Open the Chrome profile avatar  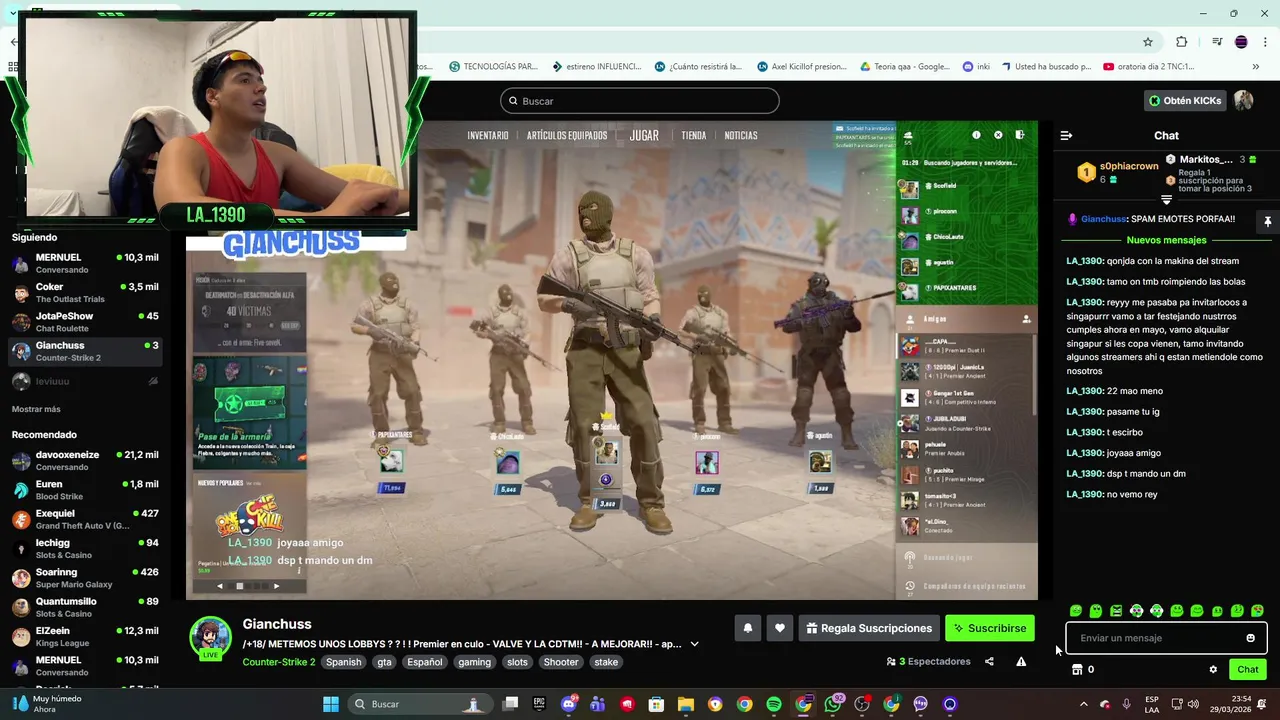tap(1241, 42)
